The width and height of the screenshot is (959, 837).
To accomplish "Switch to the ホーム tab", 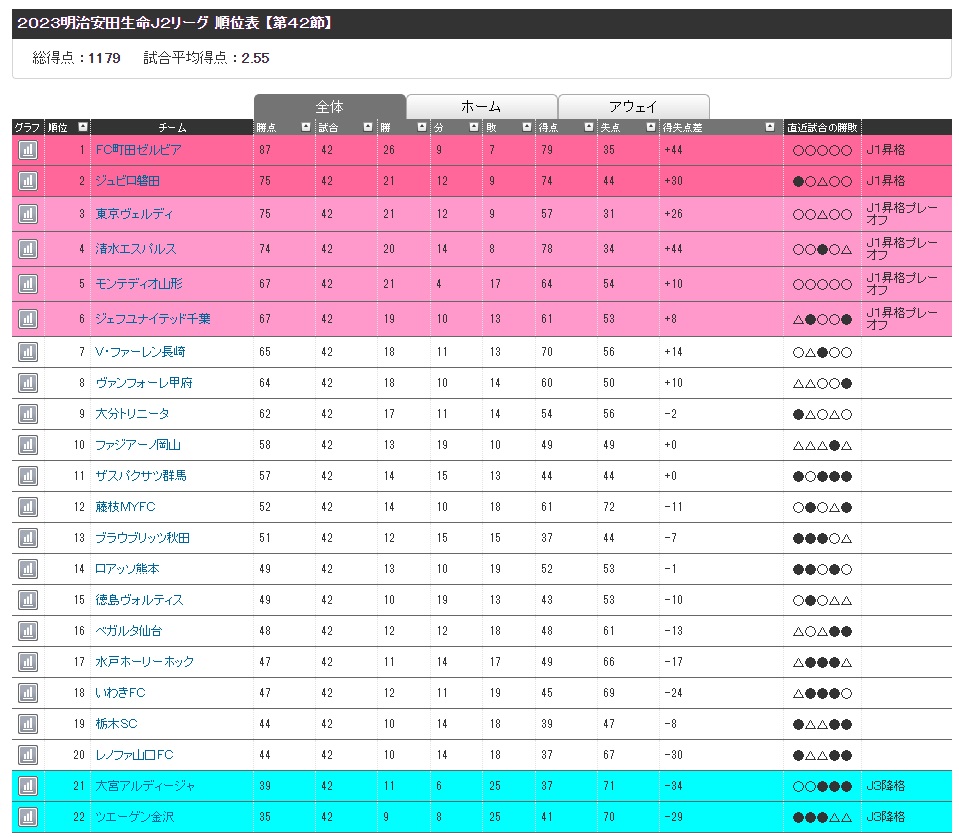I will coord(481,107).
